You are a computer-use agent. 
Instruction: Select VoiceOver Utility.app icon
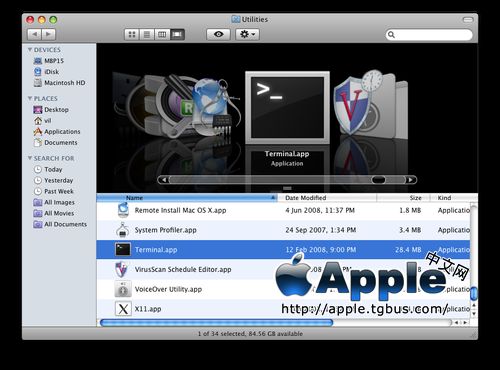click(123, 289)
